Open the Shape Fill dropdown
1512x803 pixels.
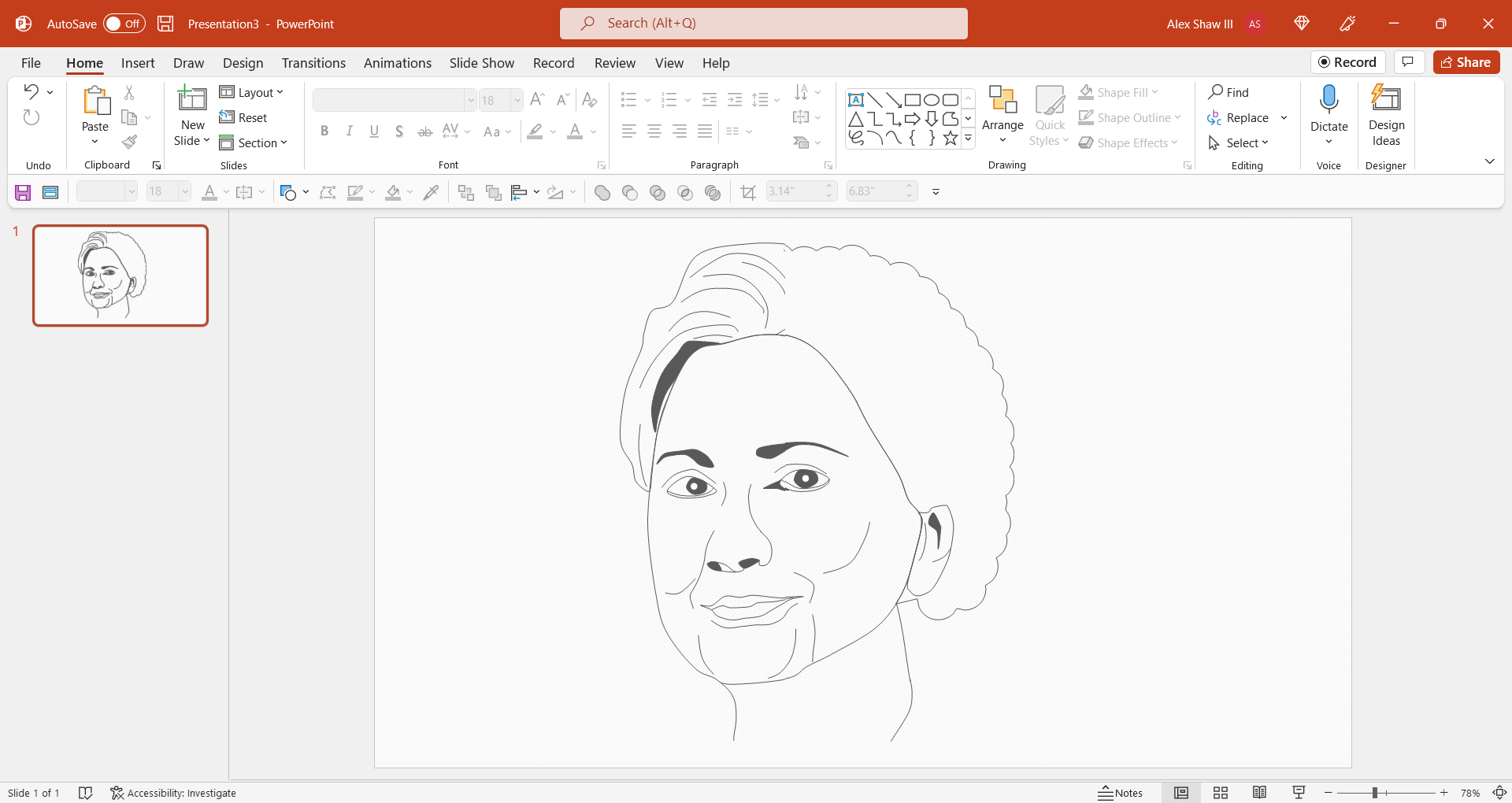[1154, 92]
